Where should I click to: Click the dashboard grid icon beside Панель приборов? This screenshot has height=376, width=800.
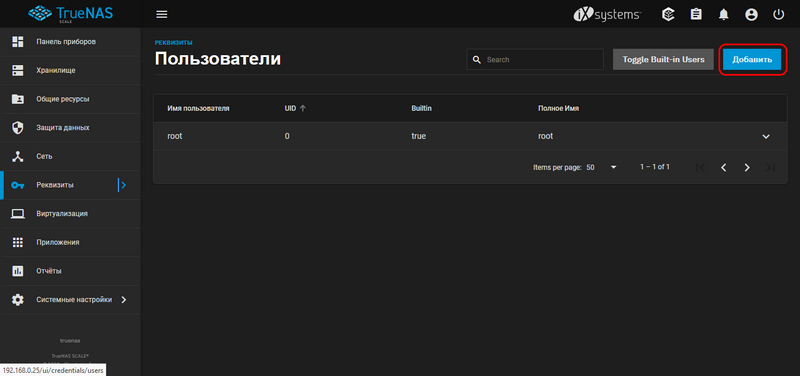18,41
